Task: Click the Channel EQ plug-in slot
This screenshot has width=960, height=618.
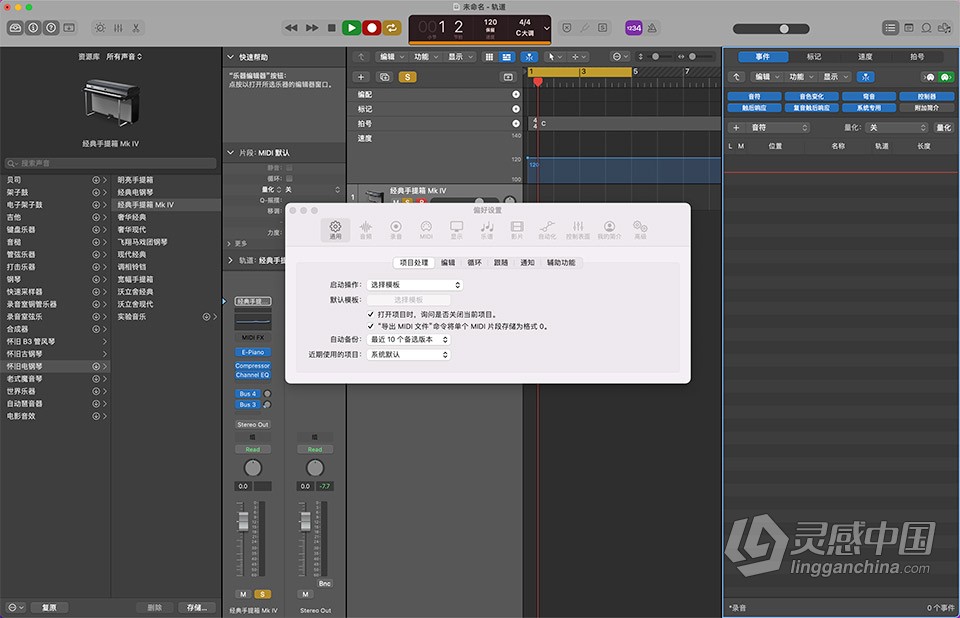Action: 253,375
